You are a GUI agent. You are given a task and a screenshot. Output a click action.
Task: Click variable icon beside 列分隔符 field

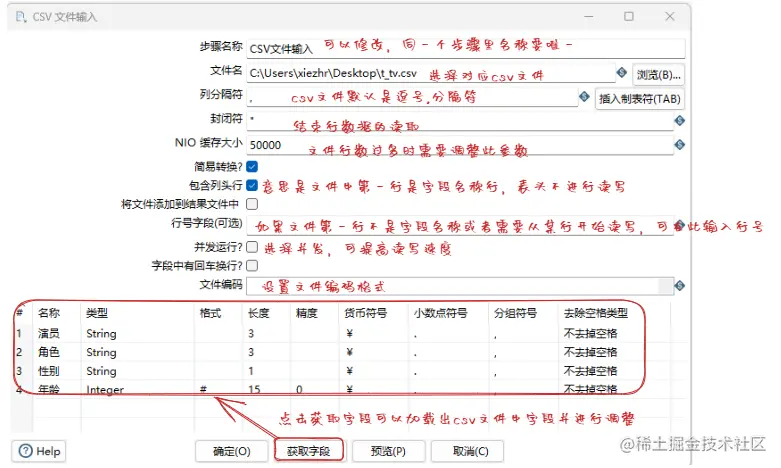[x=584, y=97]
